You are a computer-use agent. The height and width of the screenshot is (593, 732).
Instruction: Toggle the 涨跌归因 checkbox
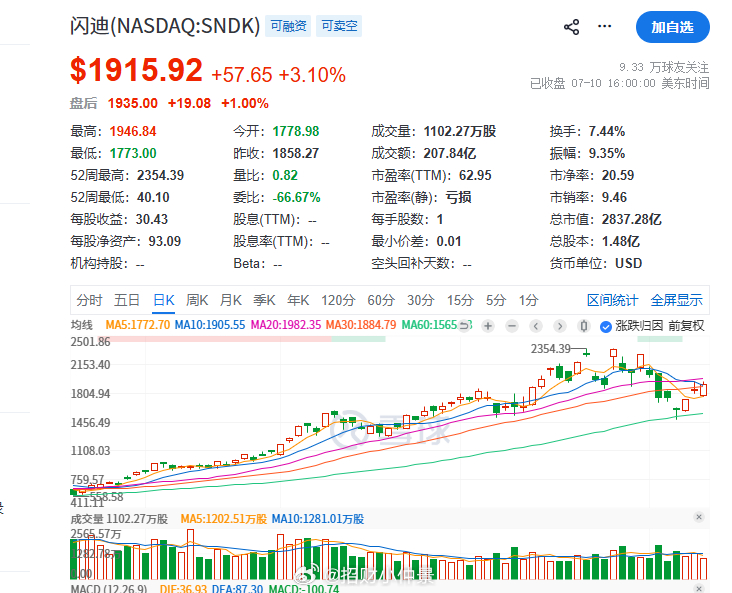[605, 326]
